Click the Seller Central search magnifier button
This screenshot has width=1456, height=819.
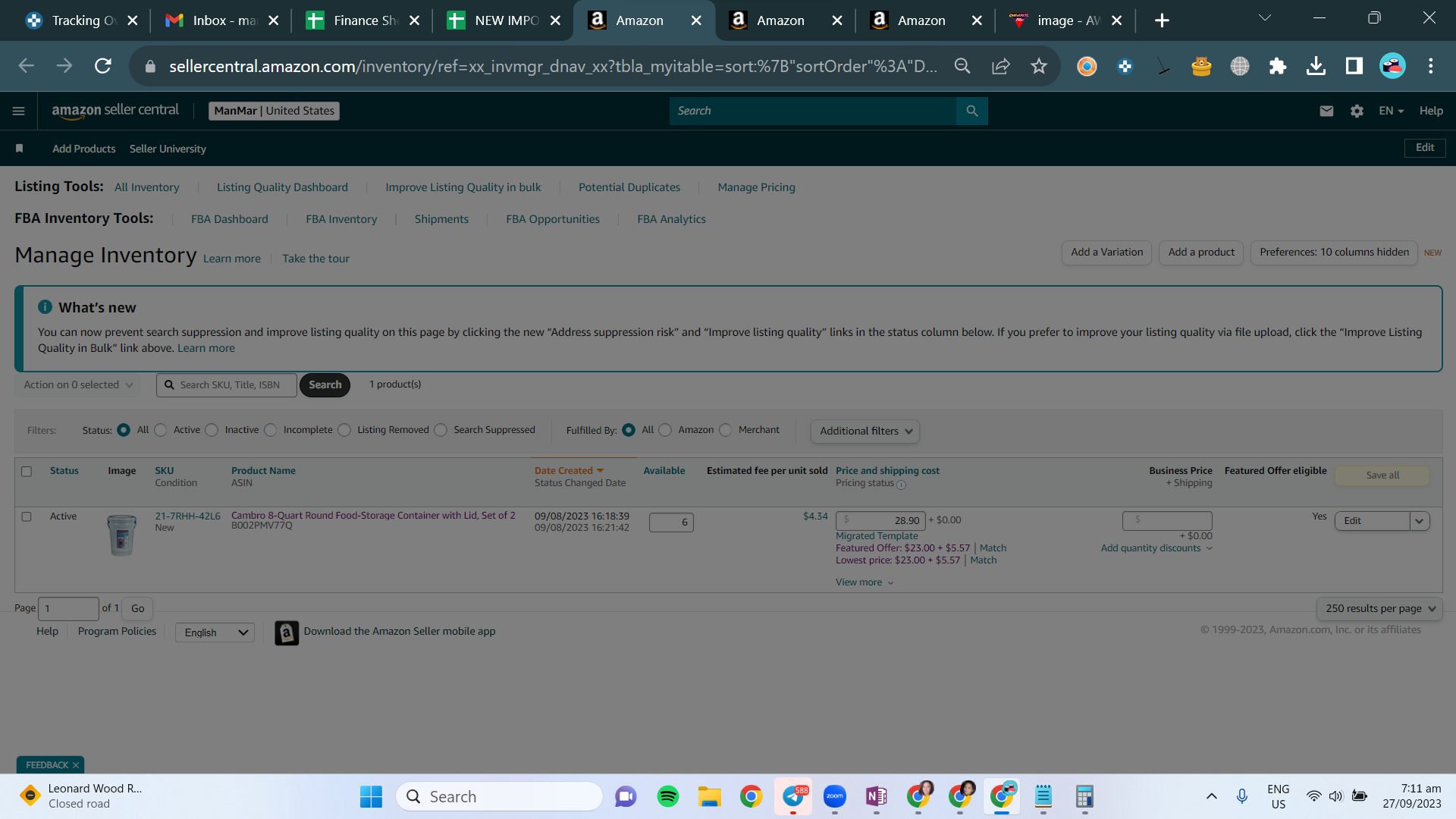[x=971, y=111]
